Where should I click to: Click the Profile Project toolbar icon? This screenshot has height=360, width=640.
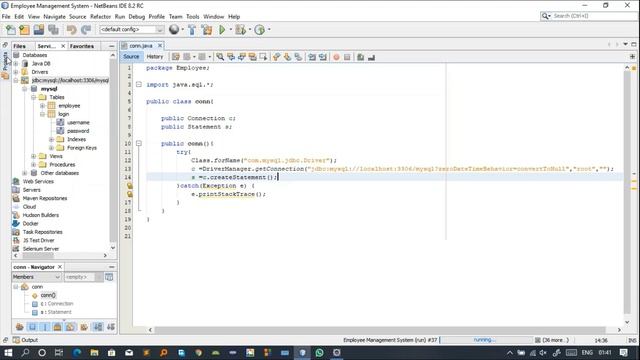click(x=259, y=30)
